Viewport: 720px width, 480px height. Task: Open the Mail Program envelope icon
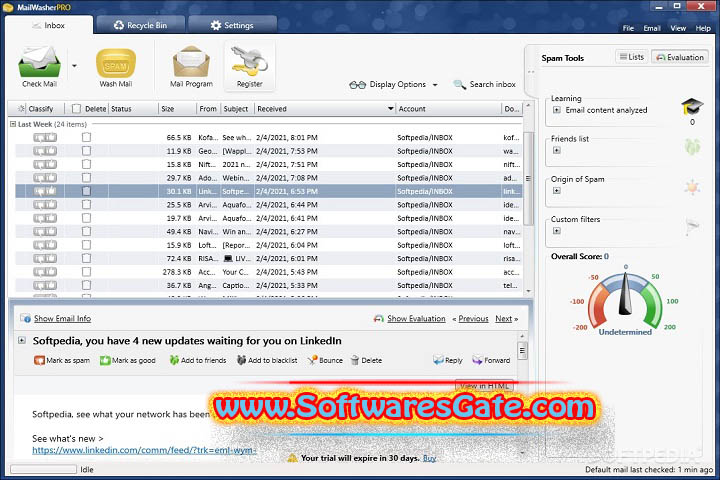point(191,62)
